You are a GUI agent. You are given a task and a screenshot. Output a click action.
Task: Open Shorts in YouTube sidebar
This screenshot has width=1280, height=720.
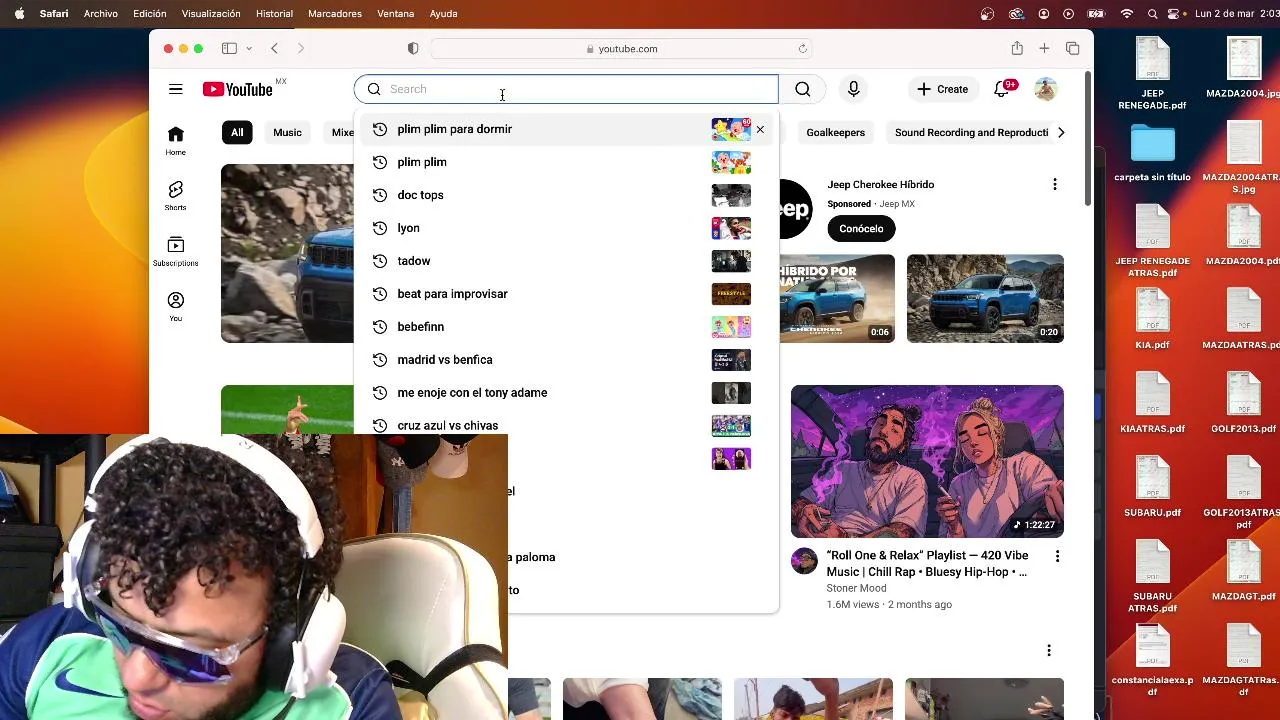coord(176,196)
